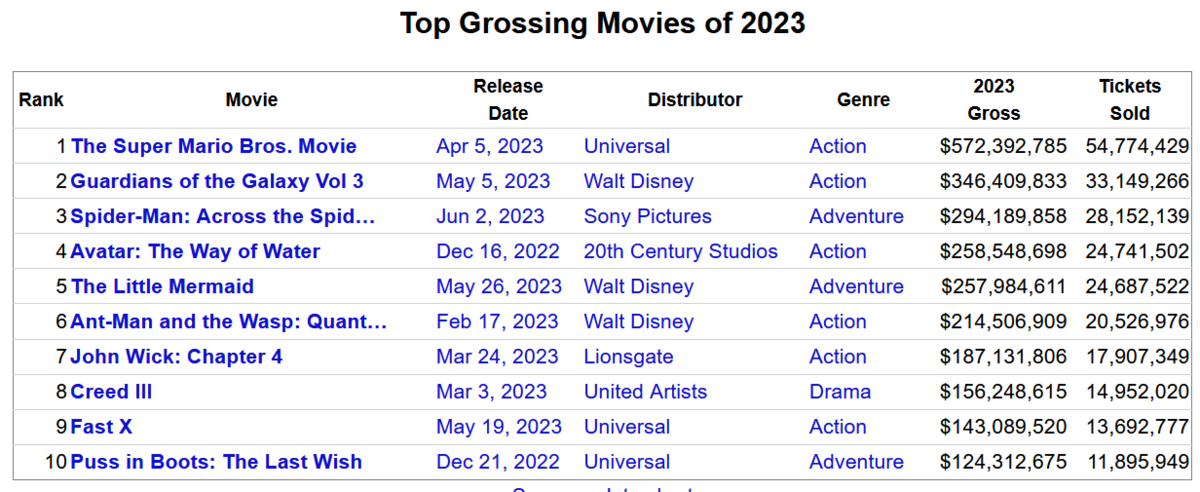Image resolution: width=1200 pixels, height=492 pixels.
Task: Open Guardians of the Galaxy Vol 3 link
Action: [217, 181]
